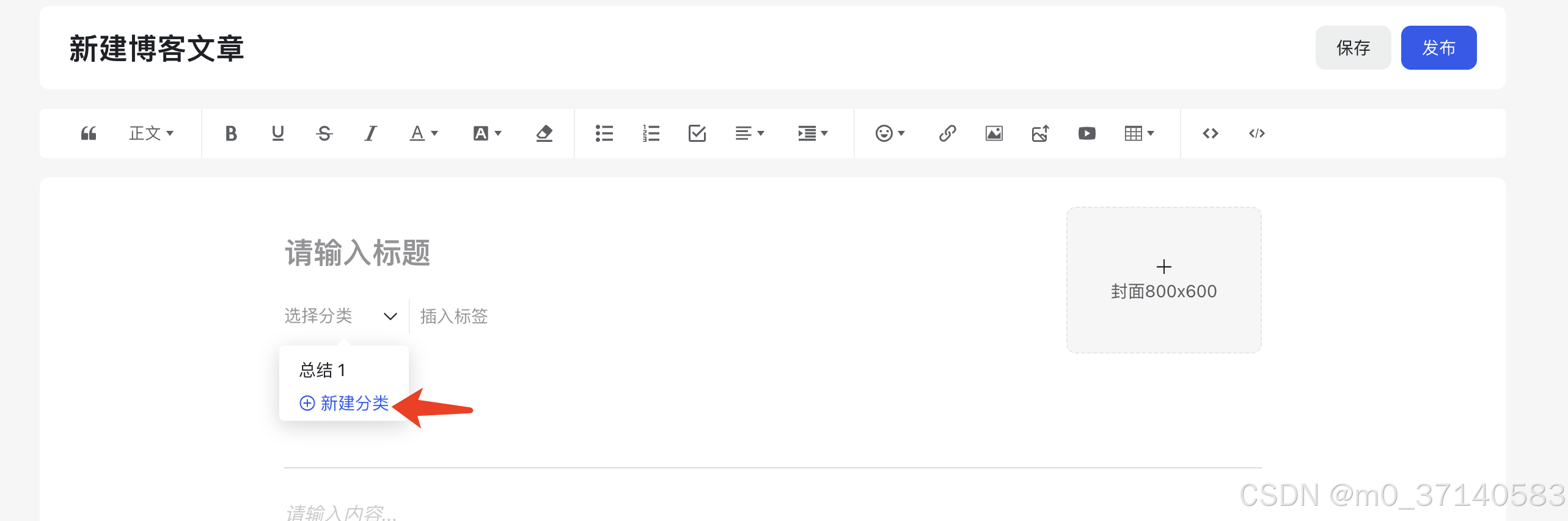Click the 发布 publish button

pyautogui.click(x=1438, y=48)
